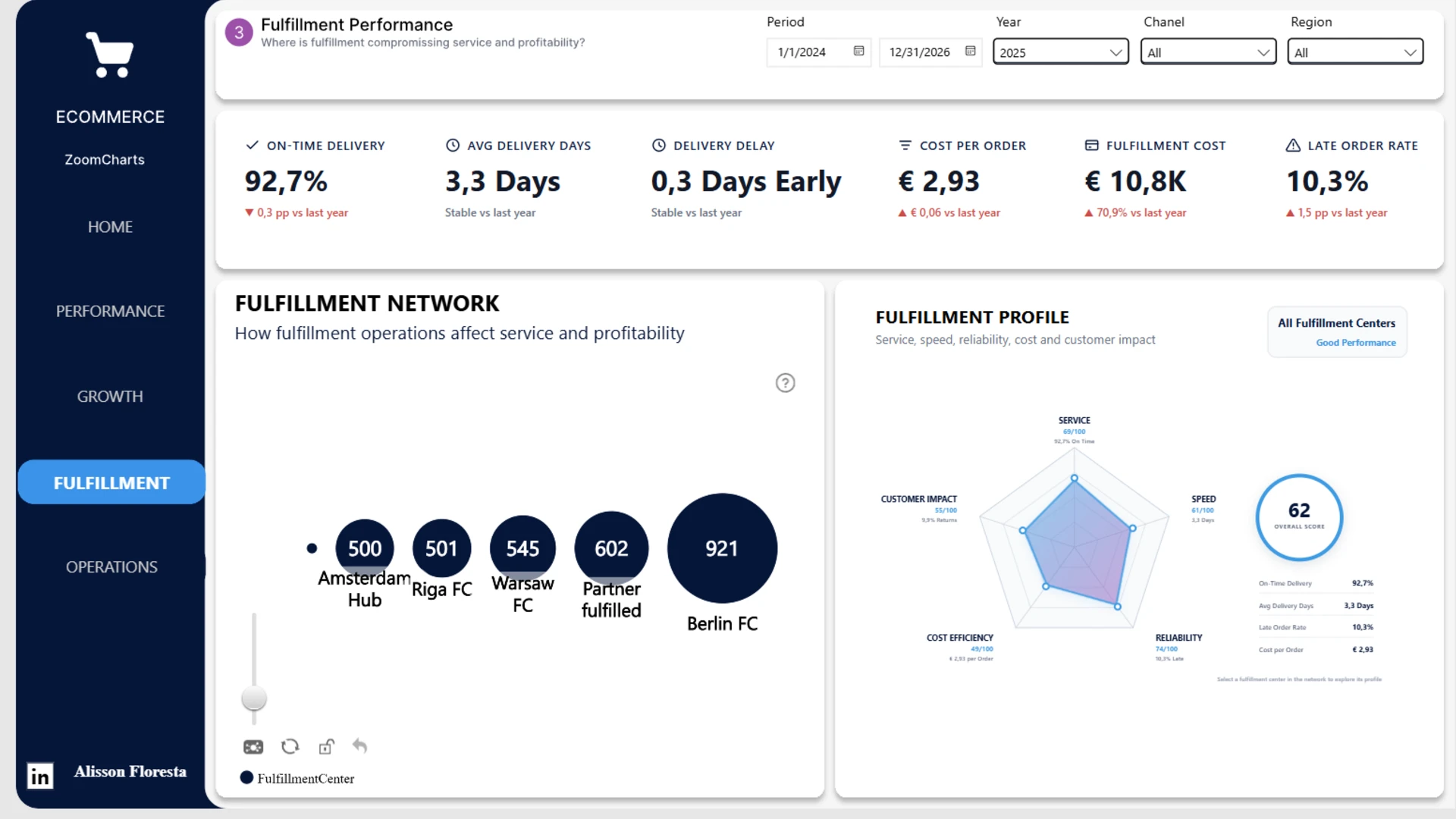Screen dimensions: 1456x819
Task: Click the All Fulfillment Centers card
Action: tap(1337, 332)
